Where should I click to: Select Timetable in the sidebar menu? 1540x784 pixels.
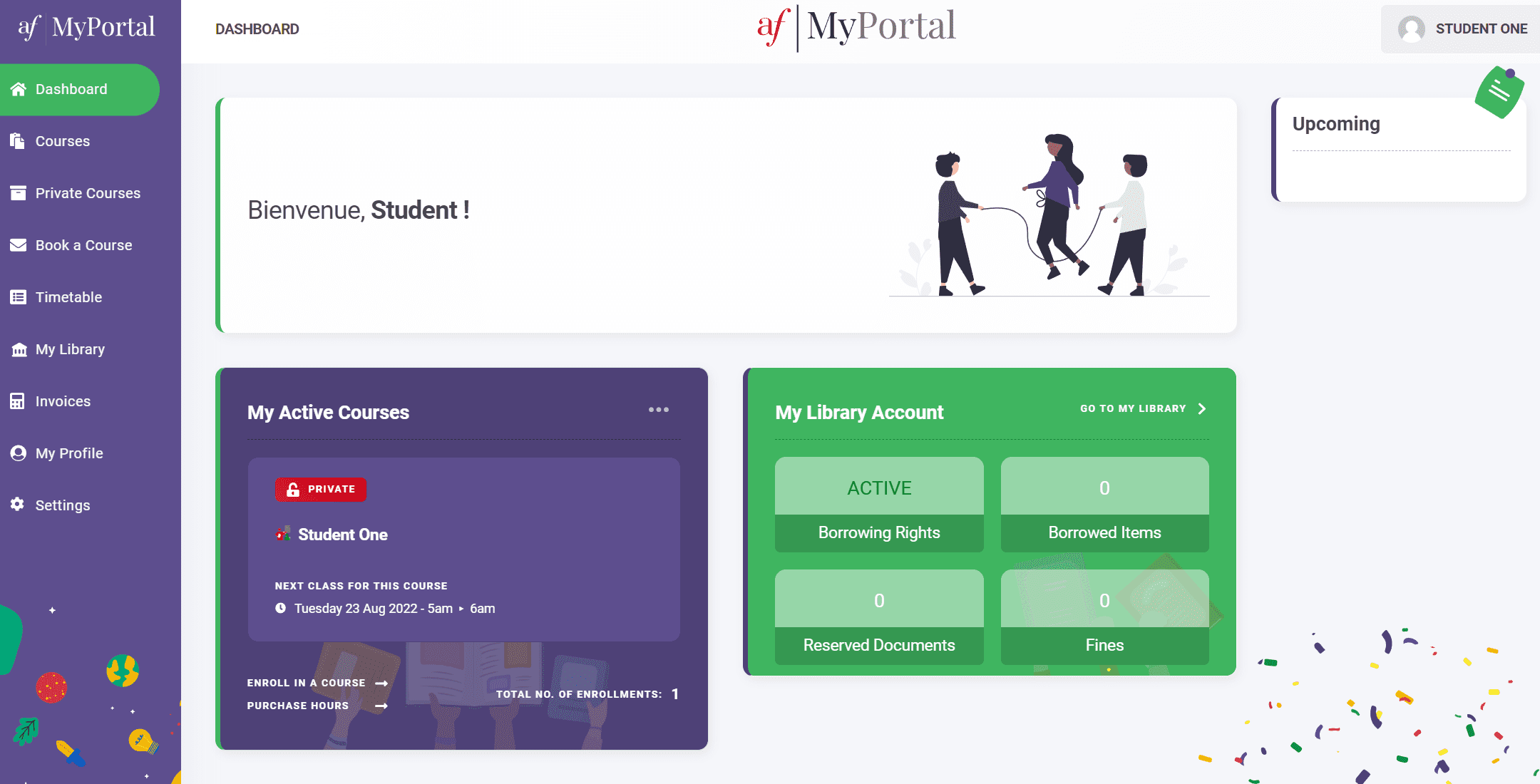coord(68,297)
